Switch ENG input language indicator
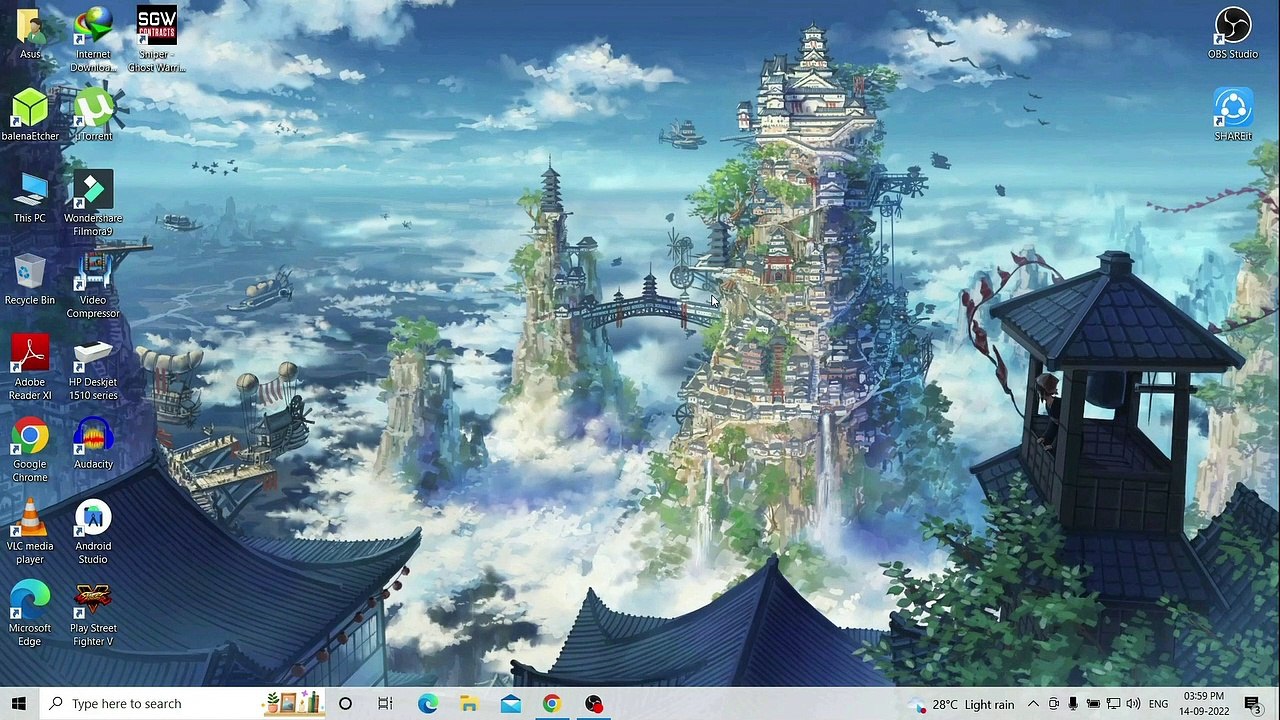1280x720 pixels. pyautogui.click(x=1158, y=704)
